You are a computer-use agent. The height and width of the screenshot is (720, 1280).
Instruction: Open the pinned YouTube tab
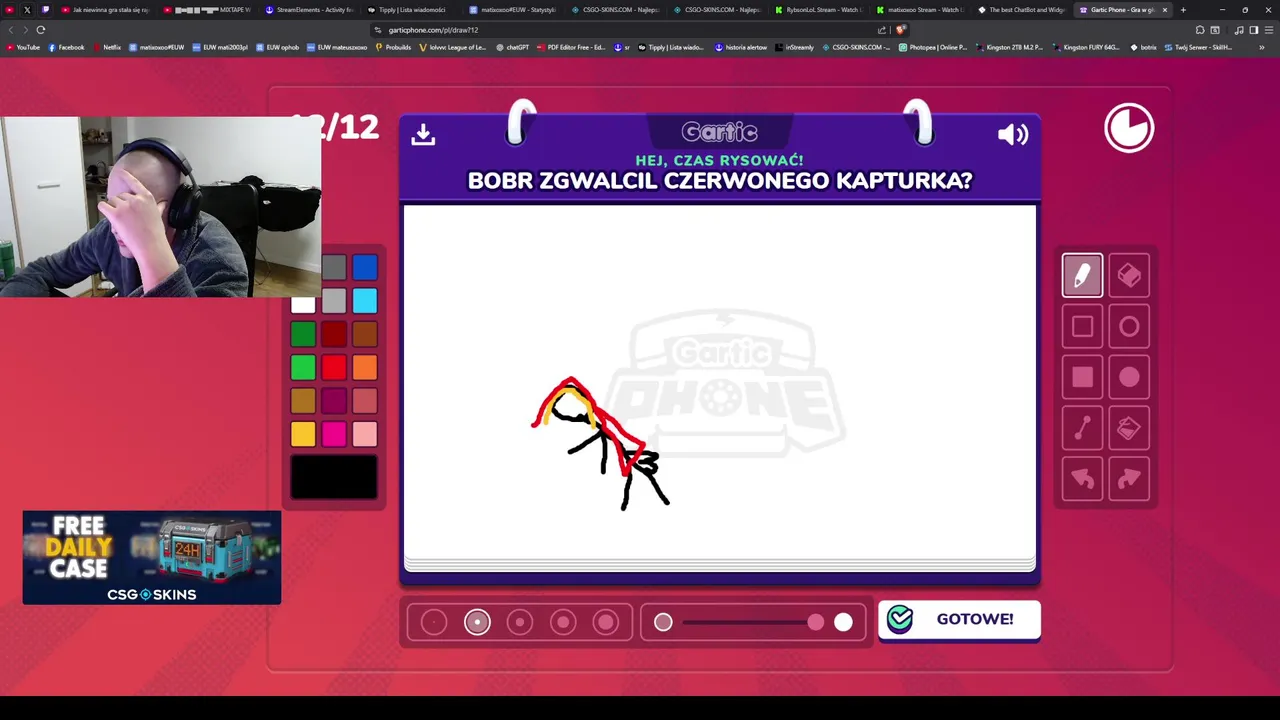(x=9, y=10)
